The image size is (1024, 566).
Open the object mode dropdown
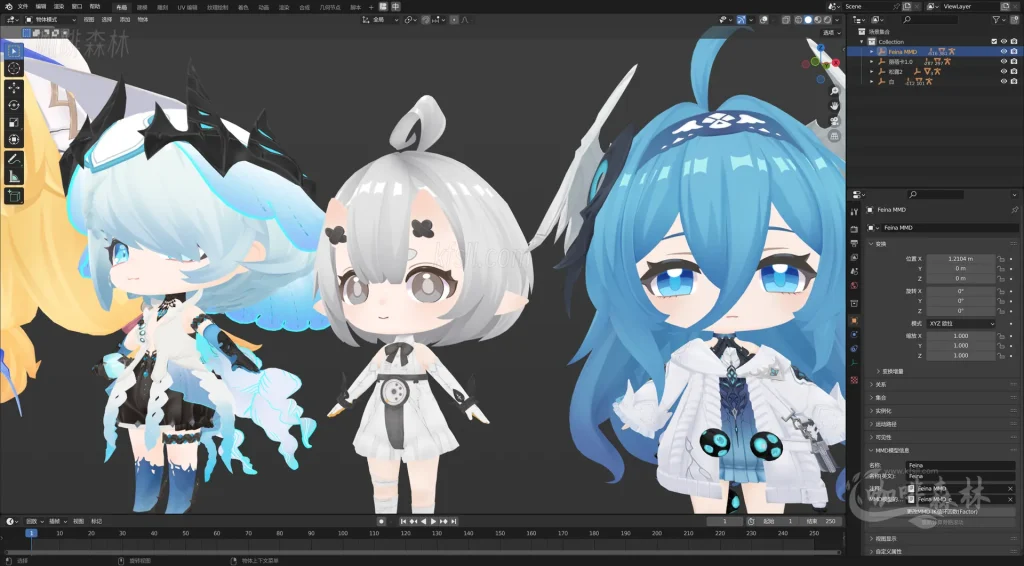(50, 20)
